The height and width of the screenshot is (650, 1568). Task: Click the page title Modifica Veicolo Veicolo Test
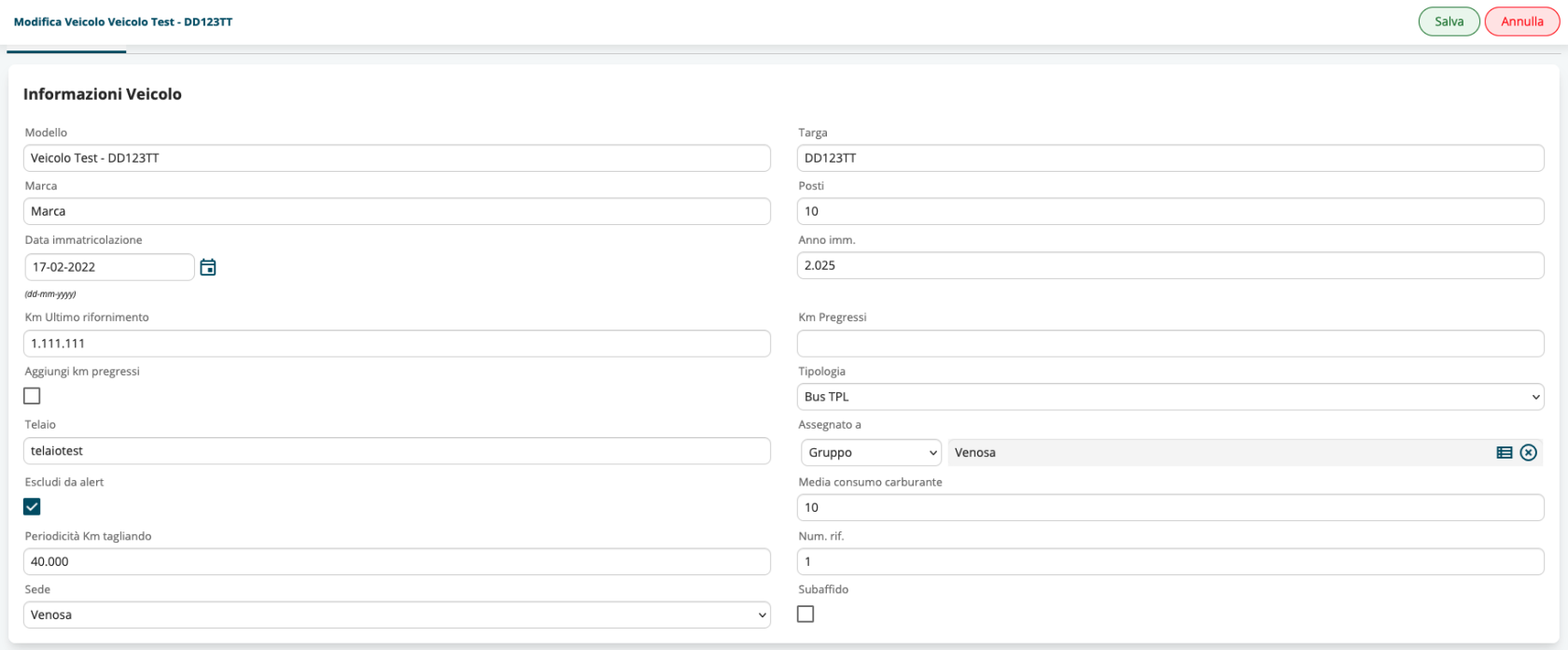(123, 21)
